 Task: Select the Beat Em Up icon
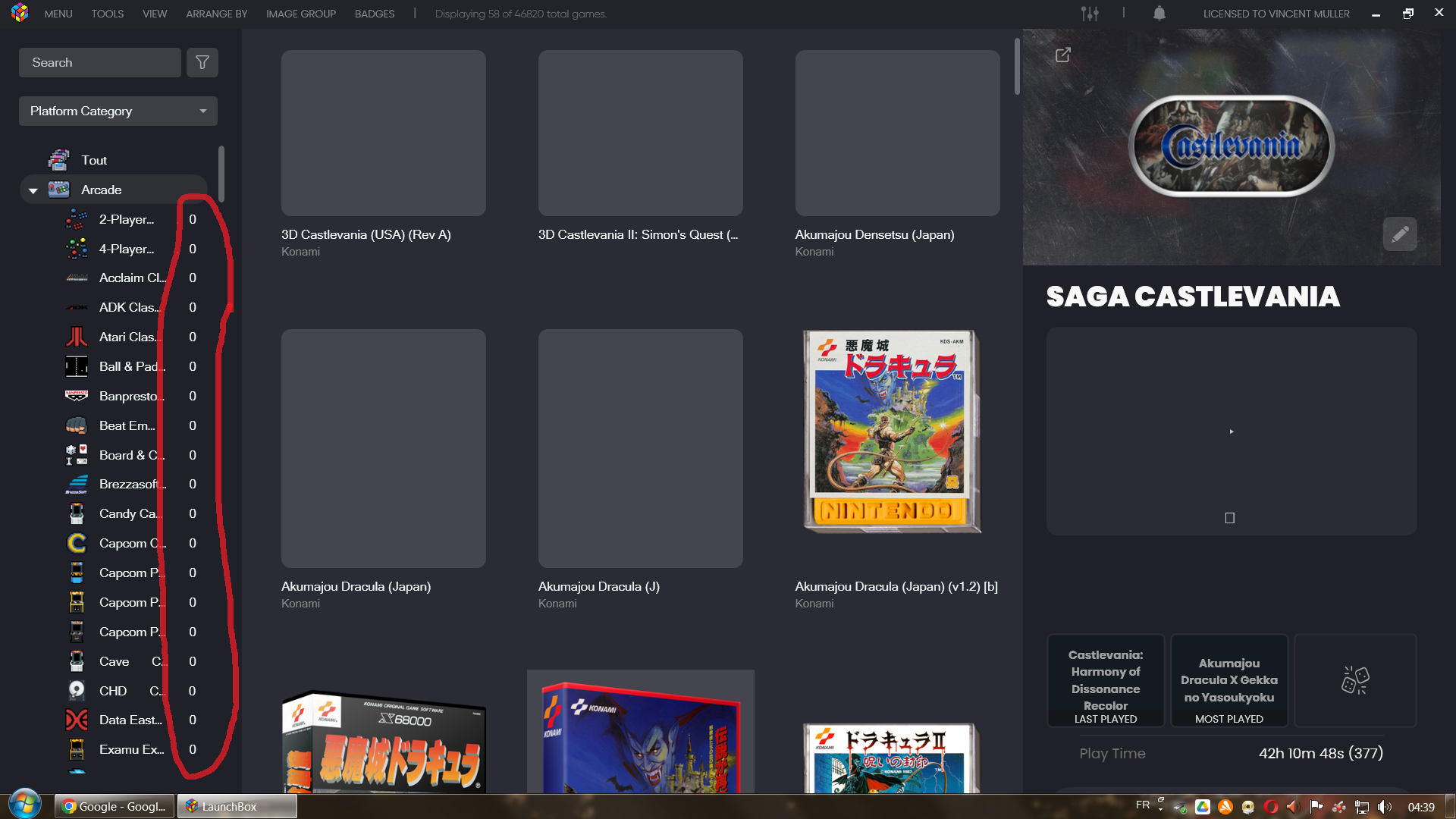77,425
